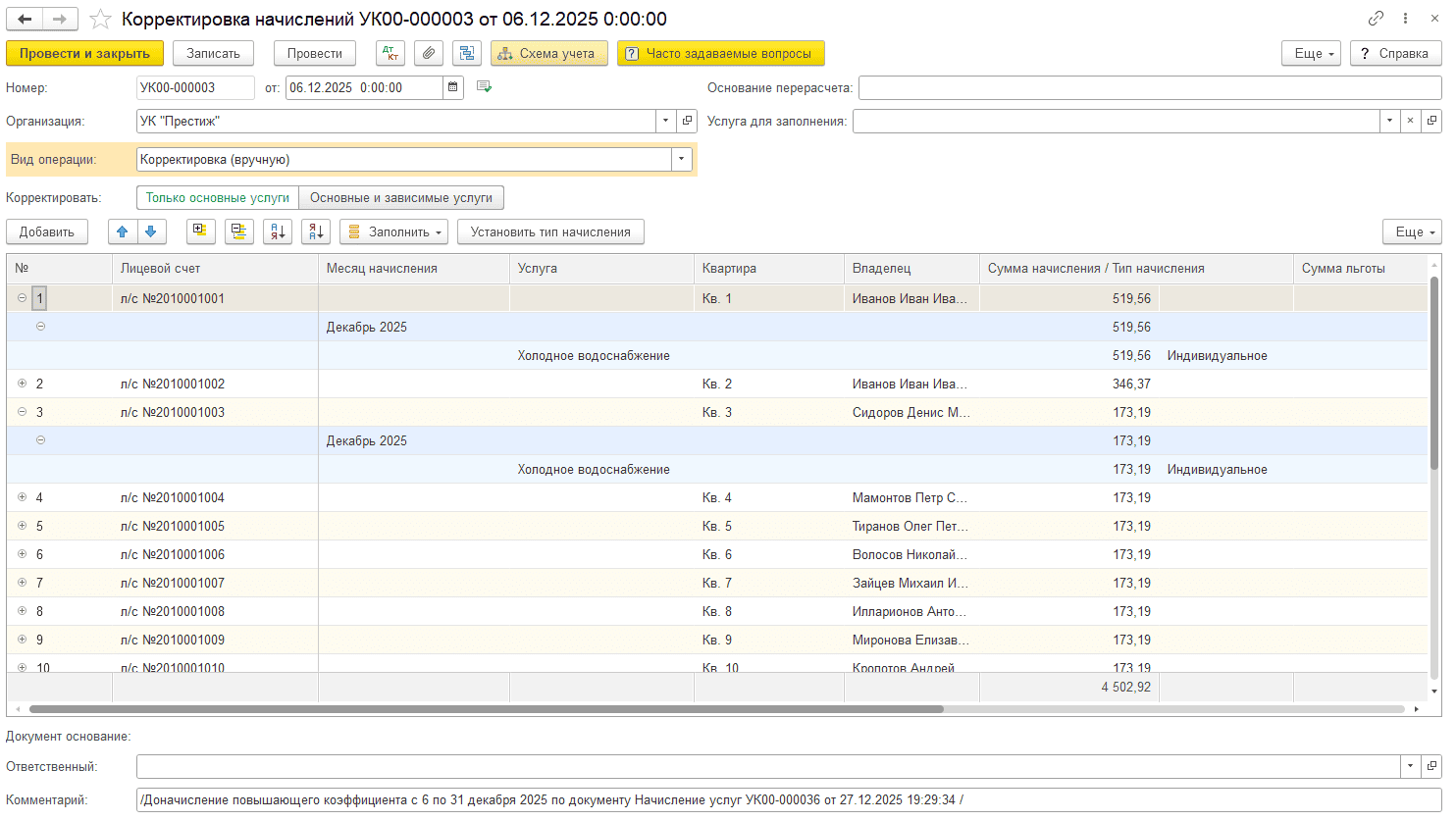Open the calendar date picker
Image resolution: width=1456 pixels, height=821 pixels.
pyautogui.click(x=453, y=88)
